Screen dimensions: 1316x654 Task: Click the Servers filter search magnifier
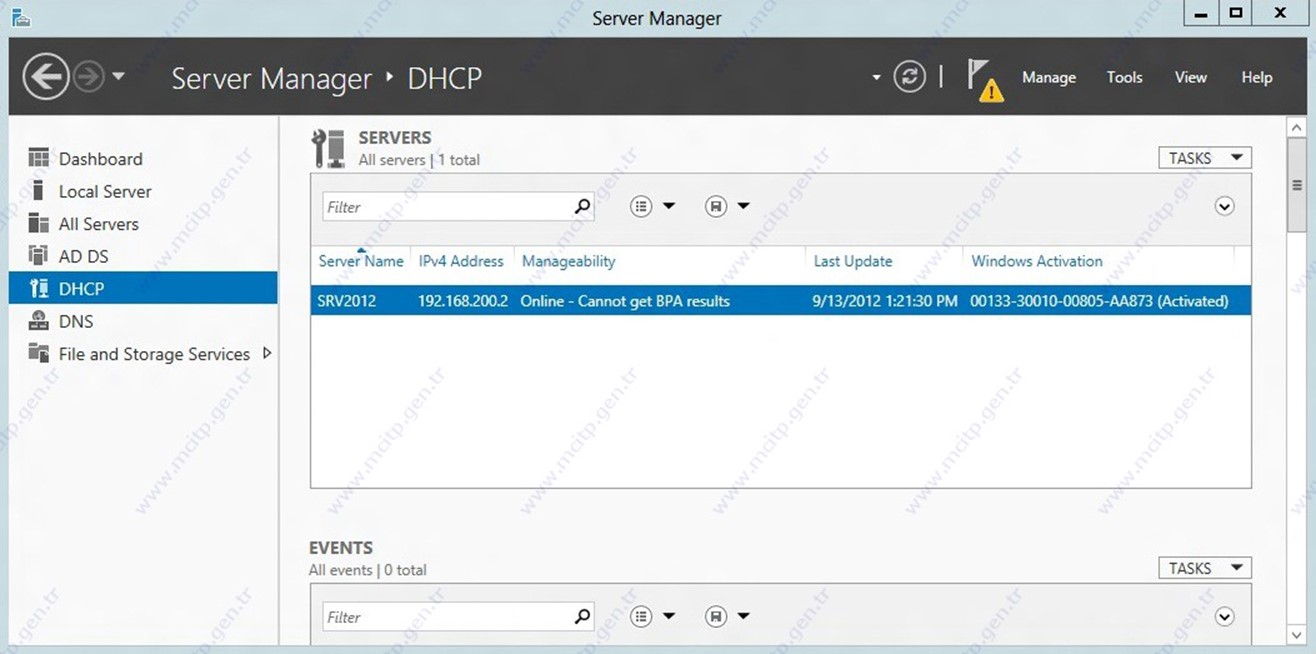(583, 206)
